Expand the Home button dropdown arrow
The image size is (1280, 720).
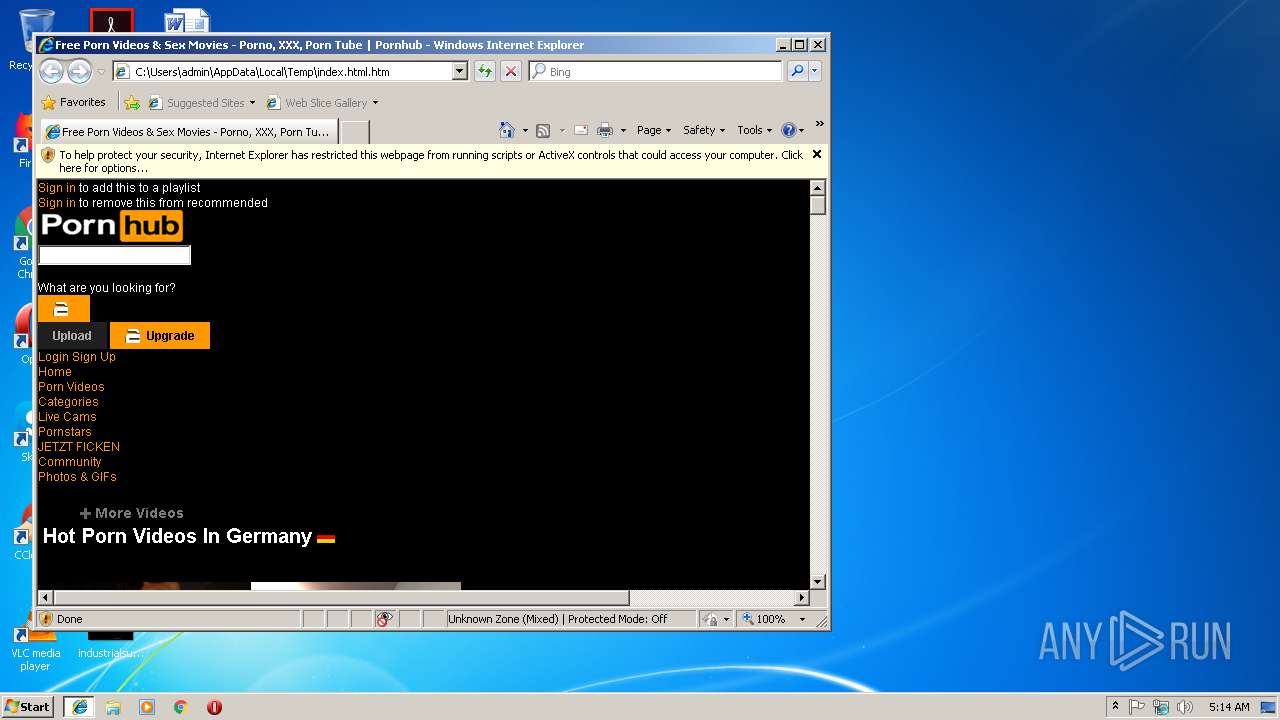(525, 130)
